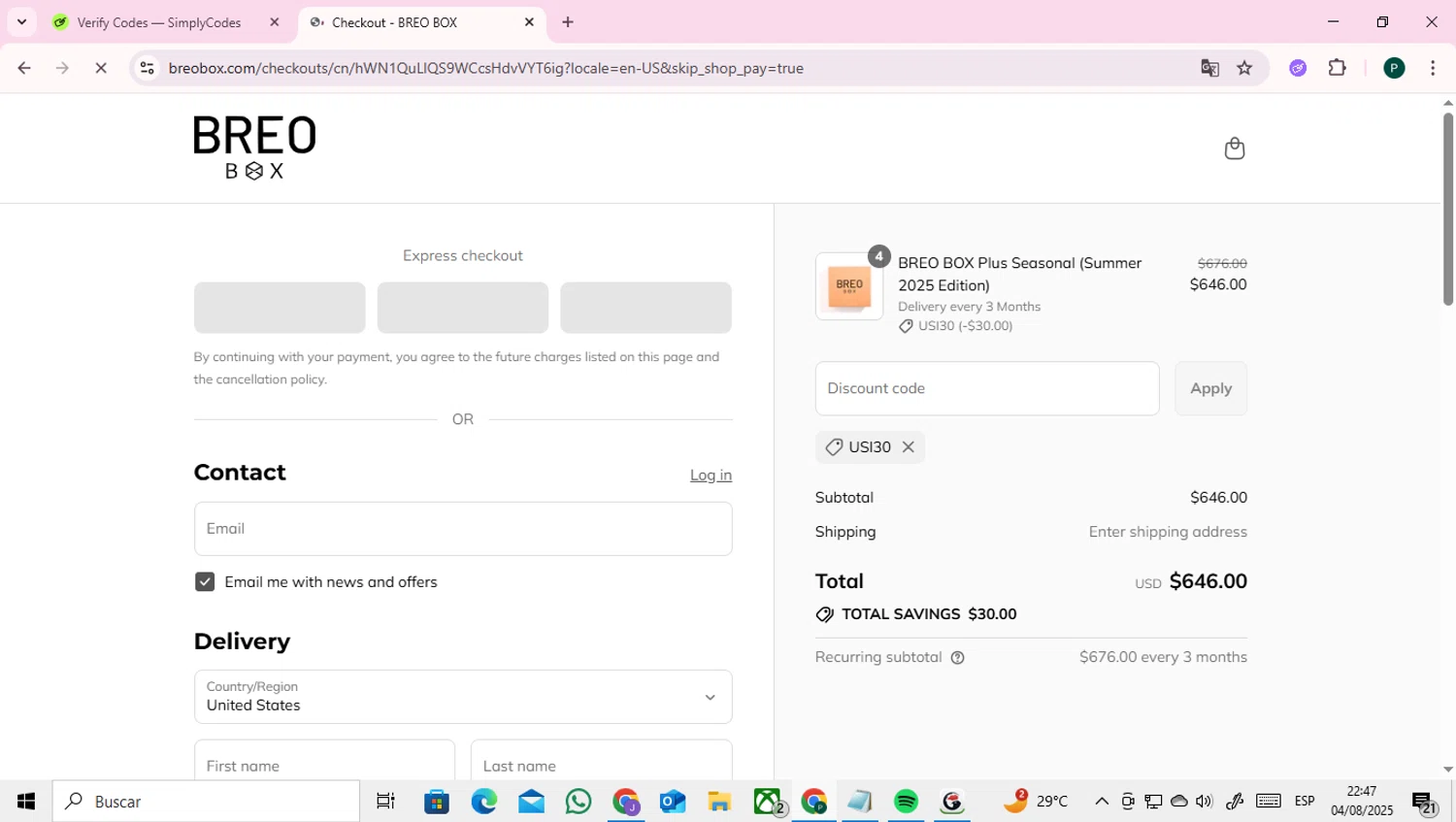Bookmark this page with the star icon
The image size is (1456, 822).
(x=1244, y=68)
